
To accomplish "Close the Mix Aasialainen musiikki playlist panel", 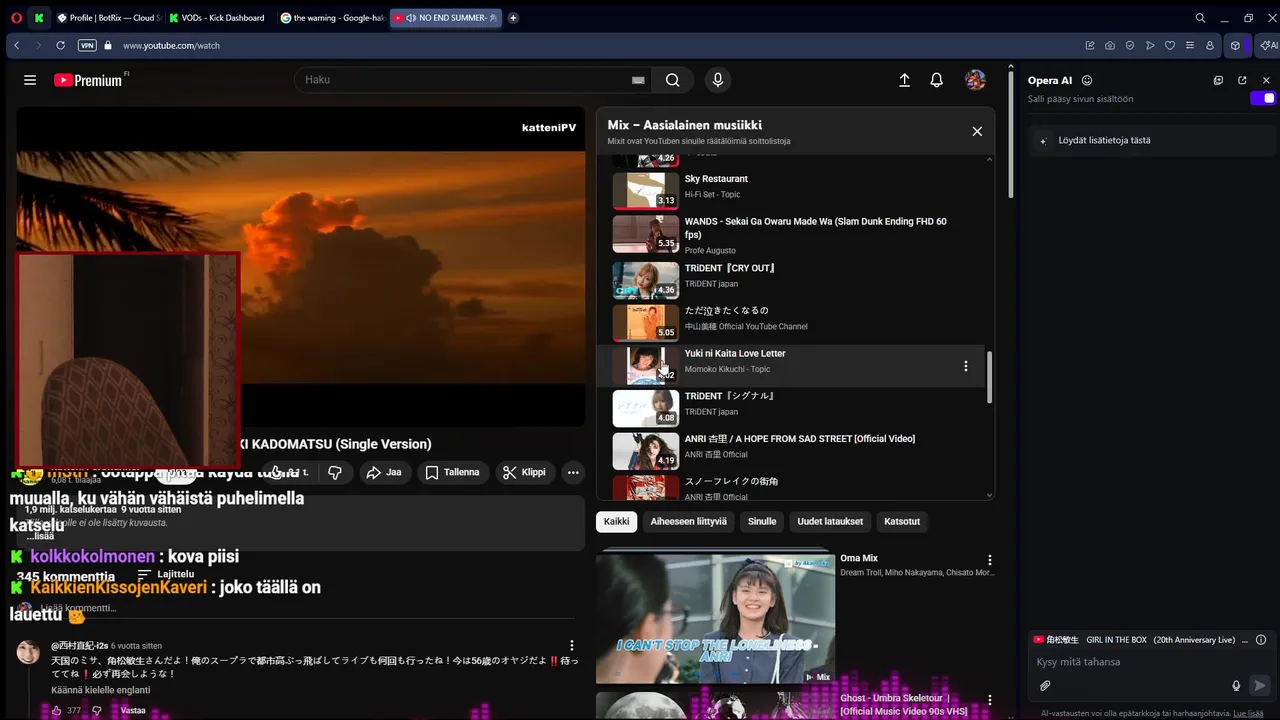I will [x=977, y=131].
